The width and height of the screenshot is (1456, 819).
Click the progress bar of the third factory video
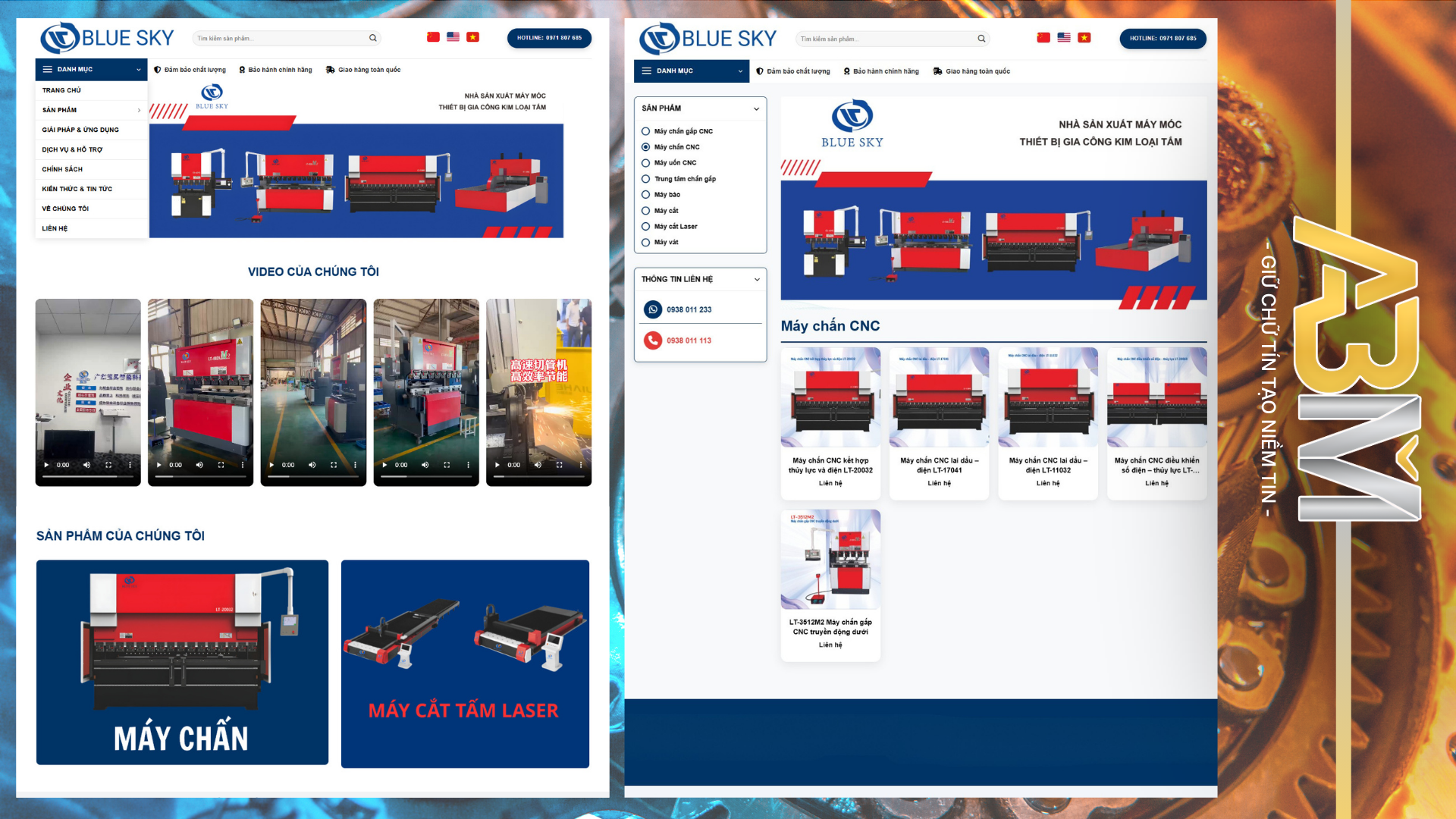[313, 477]
